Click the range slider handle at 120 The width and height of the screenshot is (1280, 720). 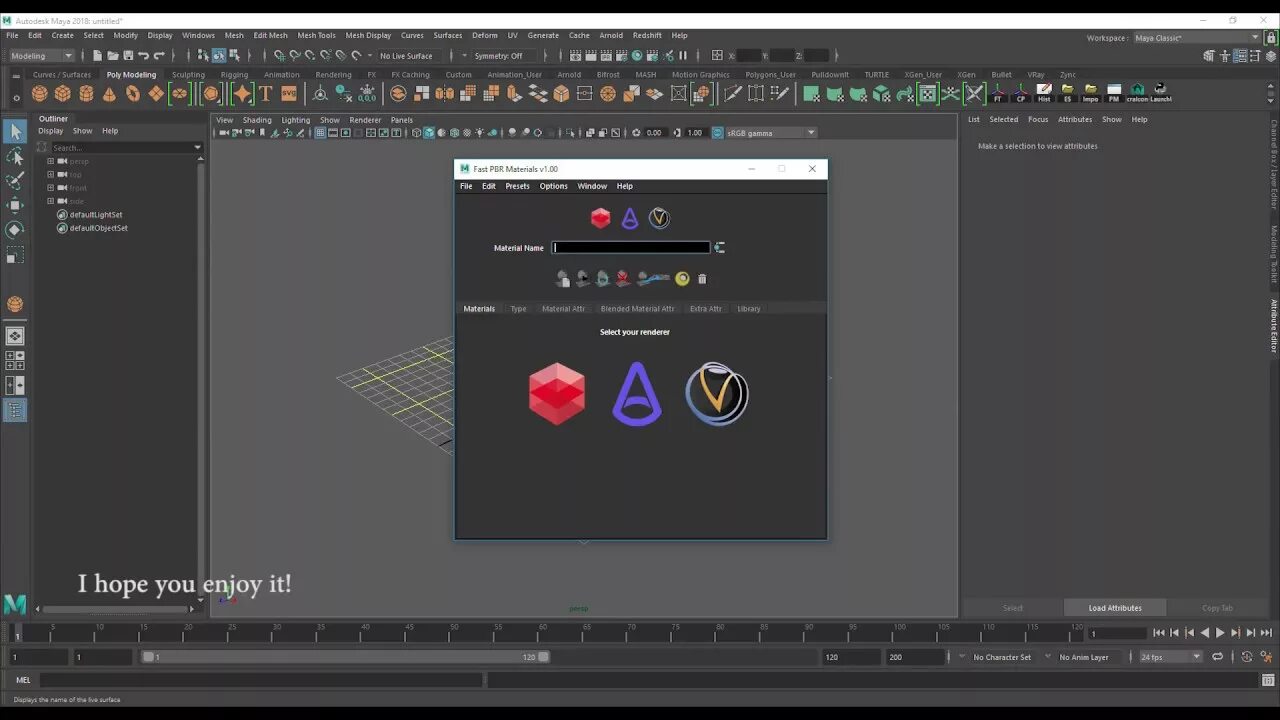click(x=544, y=657)
